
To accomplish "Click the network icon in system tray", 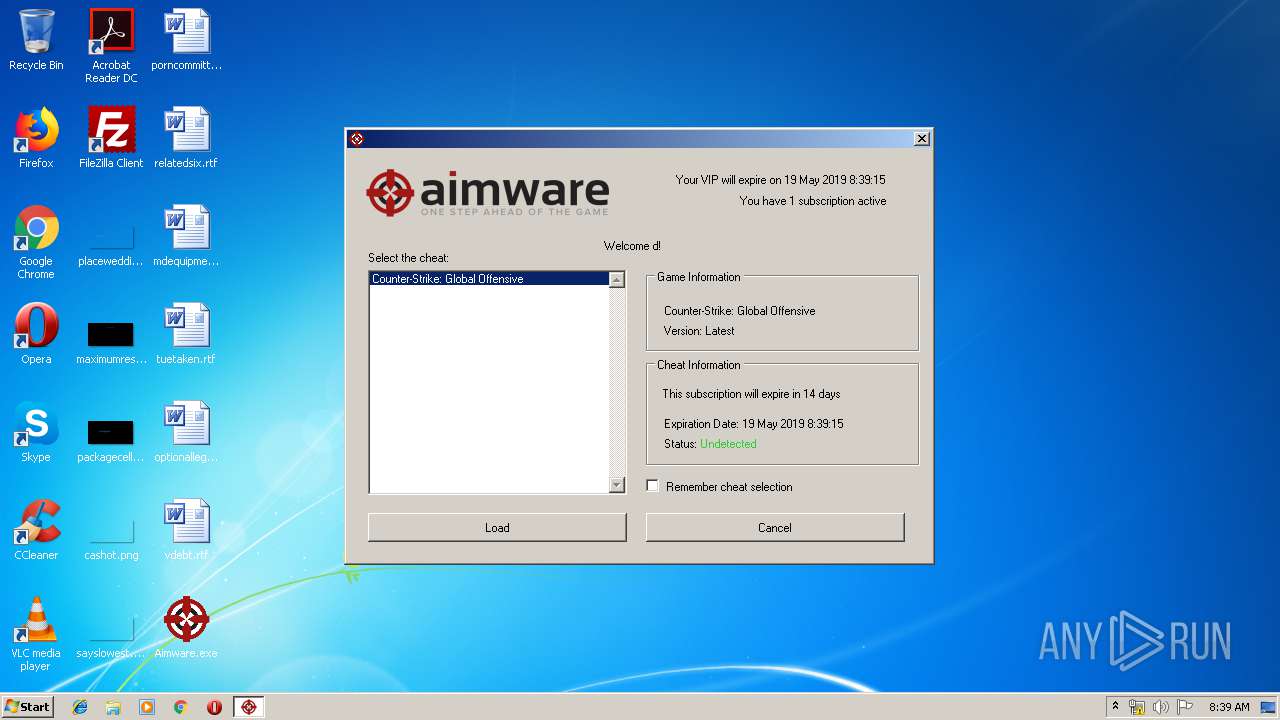I will [x=1137, y=707].
